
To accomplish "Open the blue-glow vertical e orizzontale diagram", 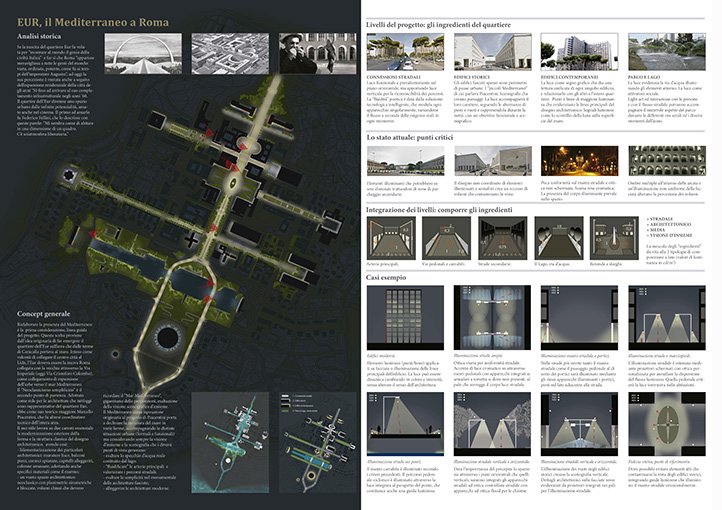I will tap(579, 424).
